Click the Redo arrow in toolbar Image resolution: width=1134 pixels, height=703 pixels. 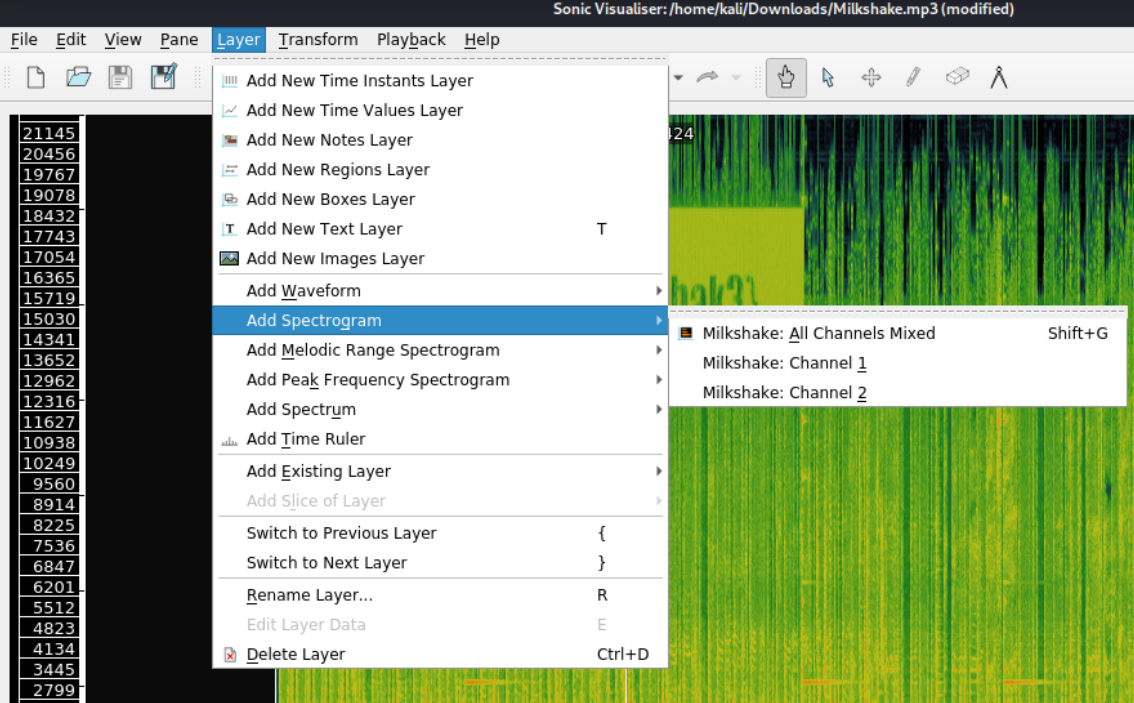click(708, 78)
